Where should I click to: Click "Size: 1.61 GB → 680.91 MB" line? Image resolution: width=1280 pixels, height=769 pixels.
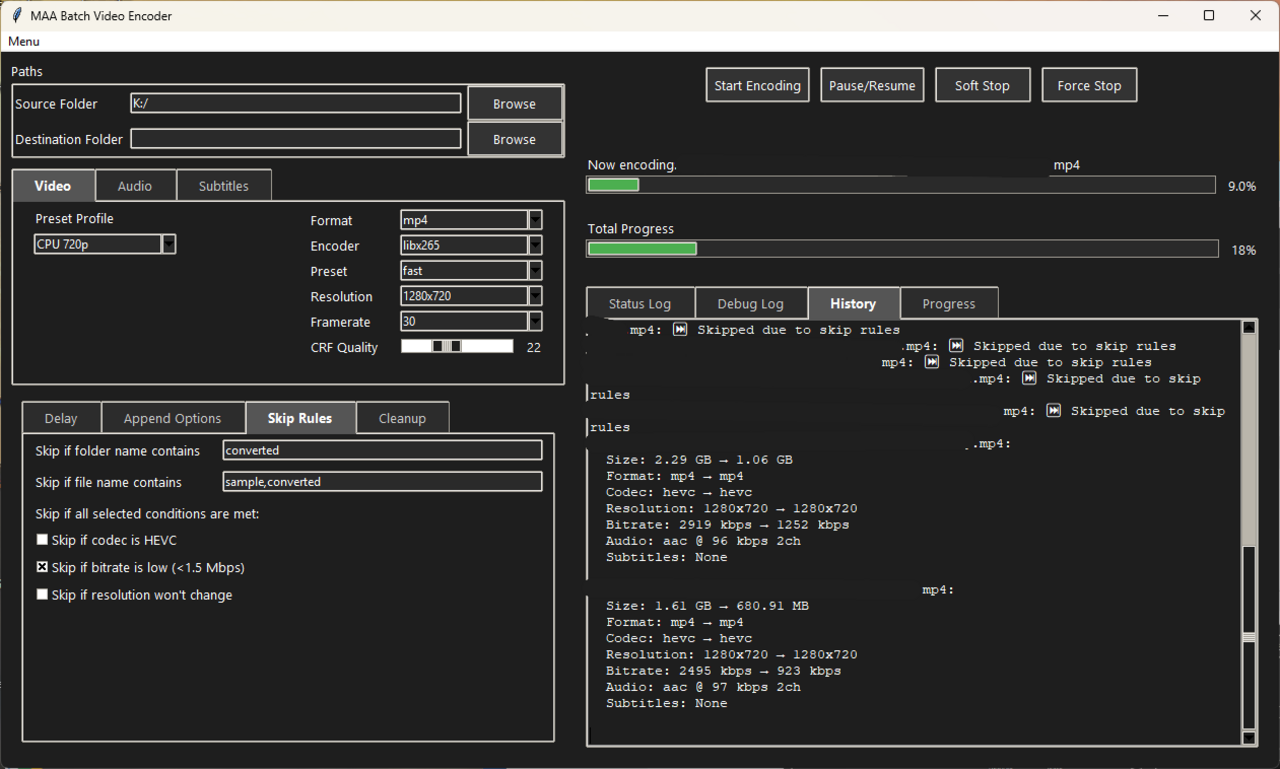click(707, 606)
